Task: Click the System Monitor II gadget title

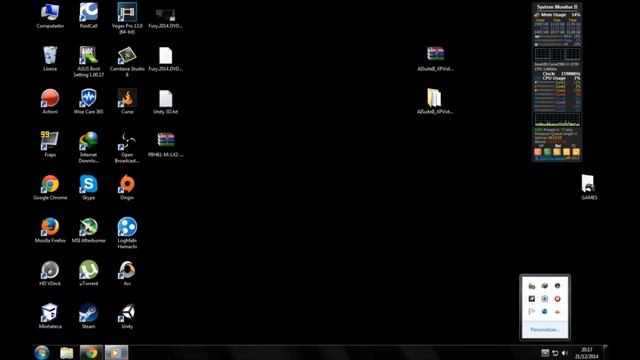Action: tap(557, 7)
